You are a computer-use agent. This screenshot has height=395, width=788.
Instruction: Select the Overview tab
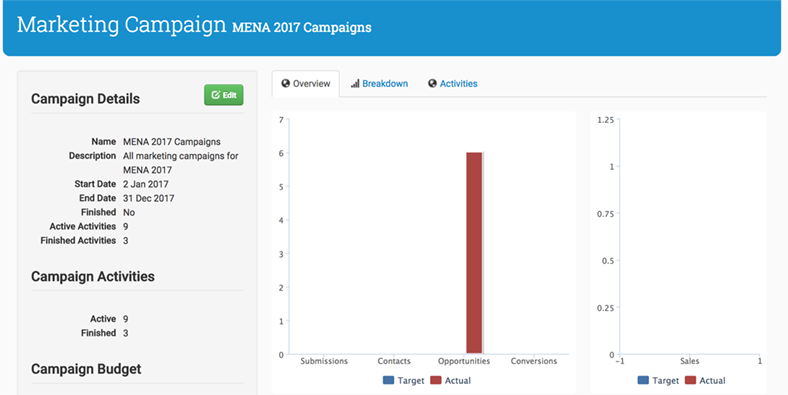coord(306,83)
